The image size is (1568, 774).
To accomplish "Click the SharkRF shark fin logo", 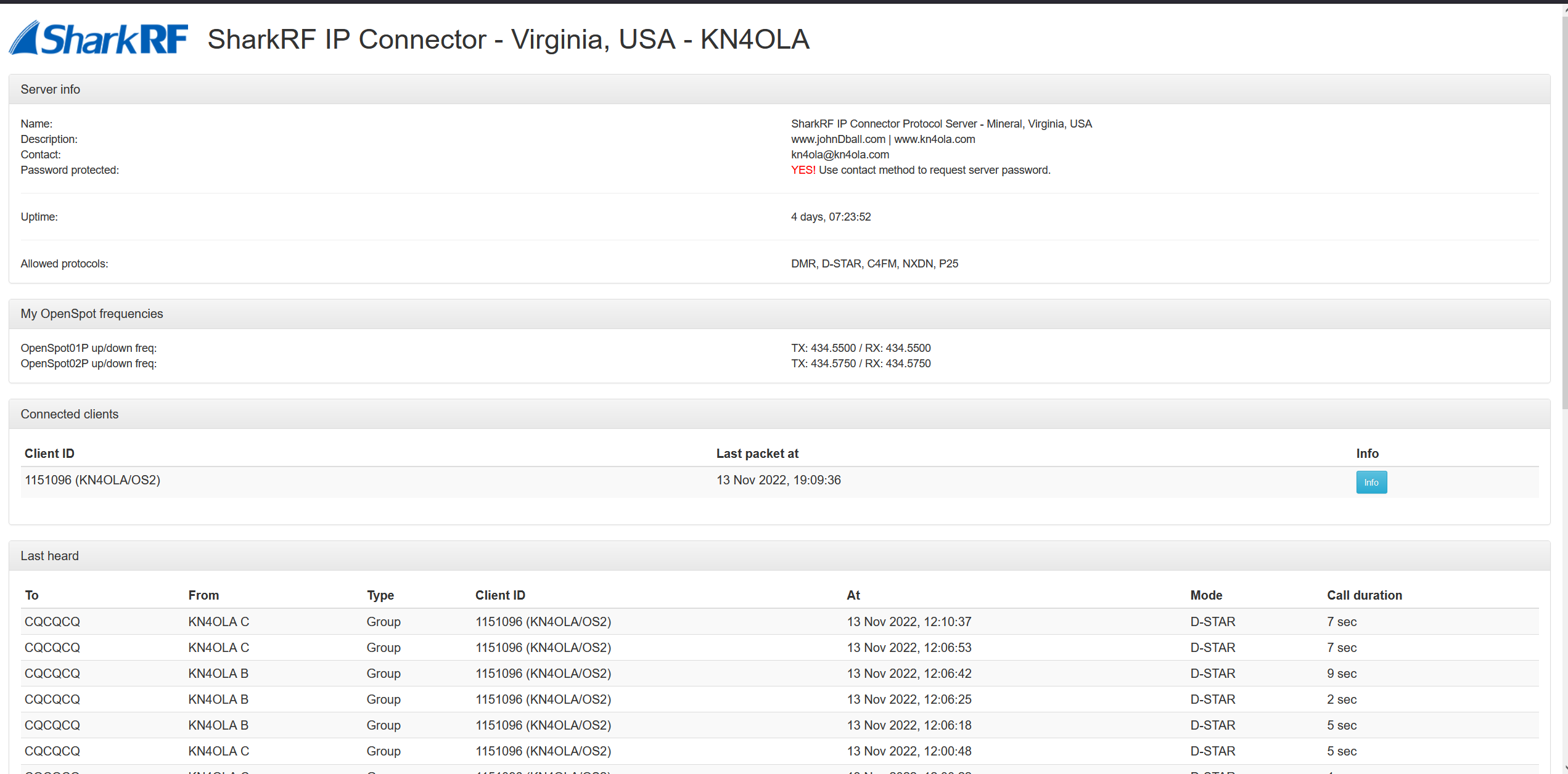I will (x=99, y=38).
